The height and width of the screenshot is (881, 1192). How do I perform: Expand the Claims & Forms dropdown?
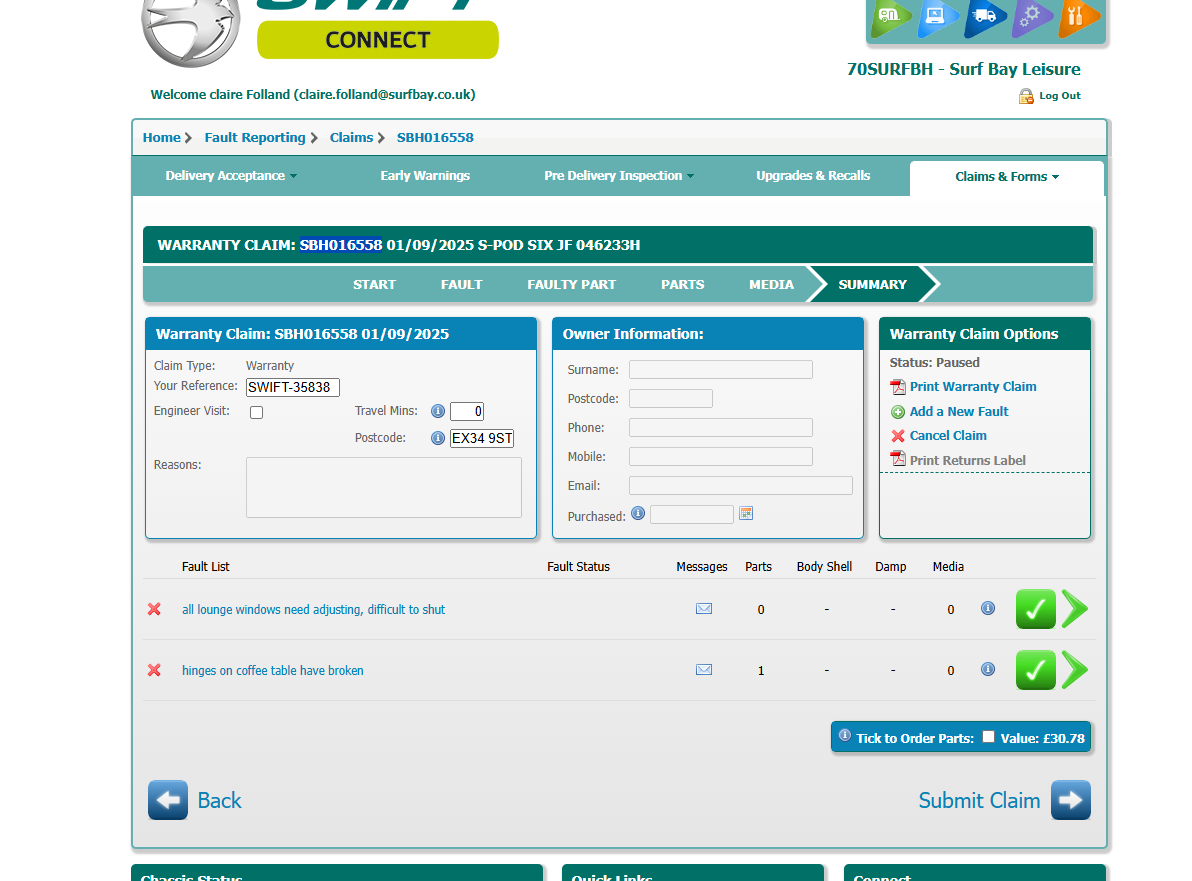coord(1007,176)
